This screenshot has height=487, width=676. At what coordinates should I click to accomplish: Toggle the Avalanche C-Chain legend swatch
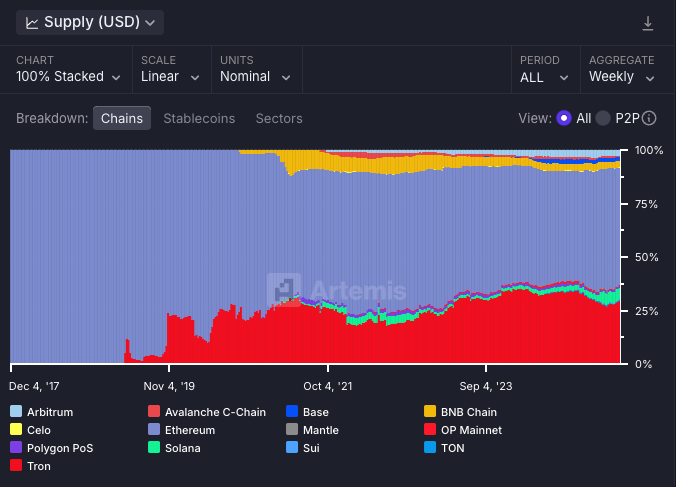(x=154, y=411)
